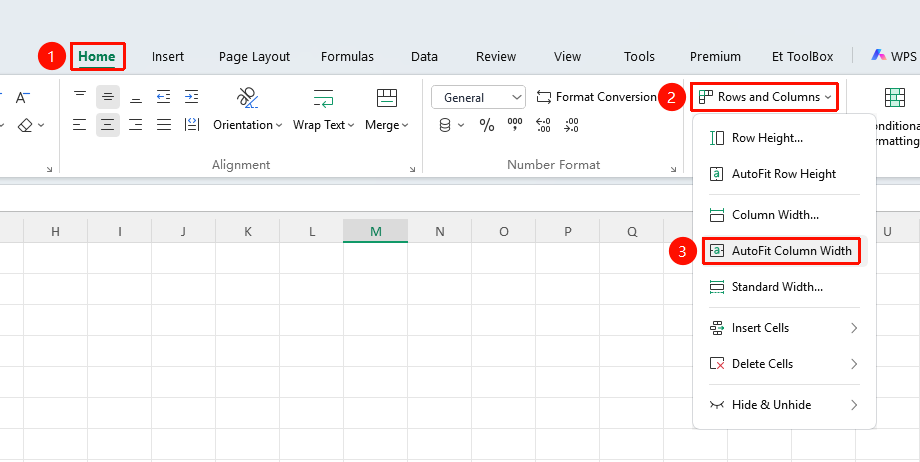Choose Standard Width... menu entry
Image resolution: width=920 pixels, height=462 pixels.
point(784,286)
